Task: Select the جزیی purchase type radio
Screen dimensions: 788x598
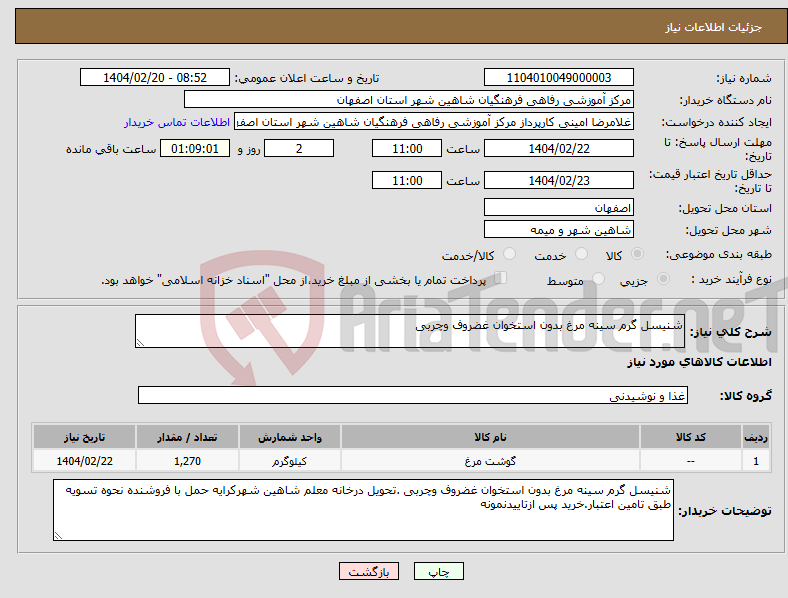Action: coord(663,279)
